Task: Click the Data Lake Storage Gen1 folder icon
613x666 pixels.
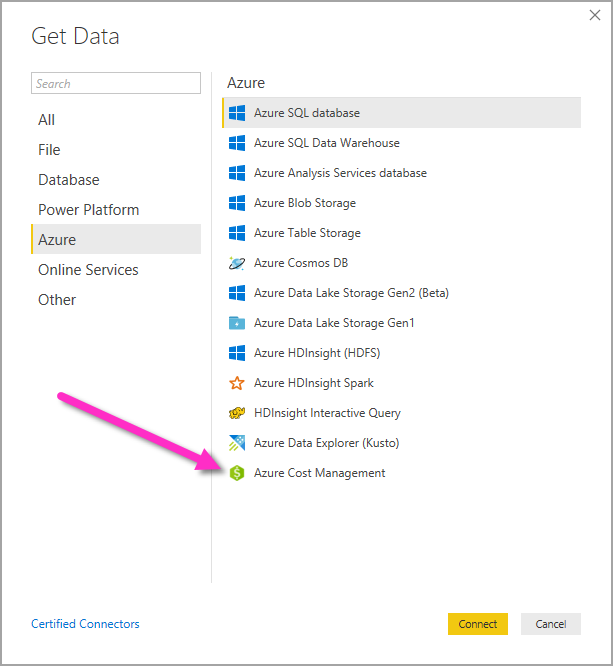Action: coord(237,323)
